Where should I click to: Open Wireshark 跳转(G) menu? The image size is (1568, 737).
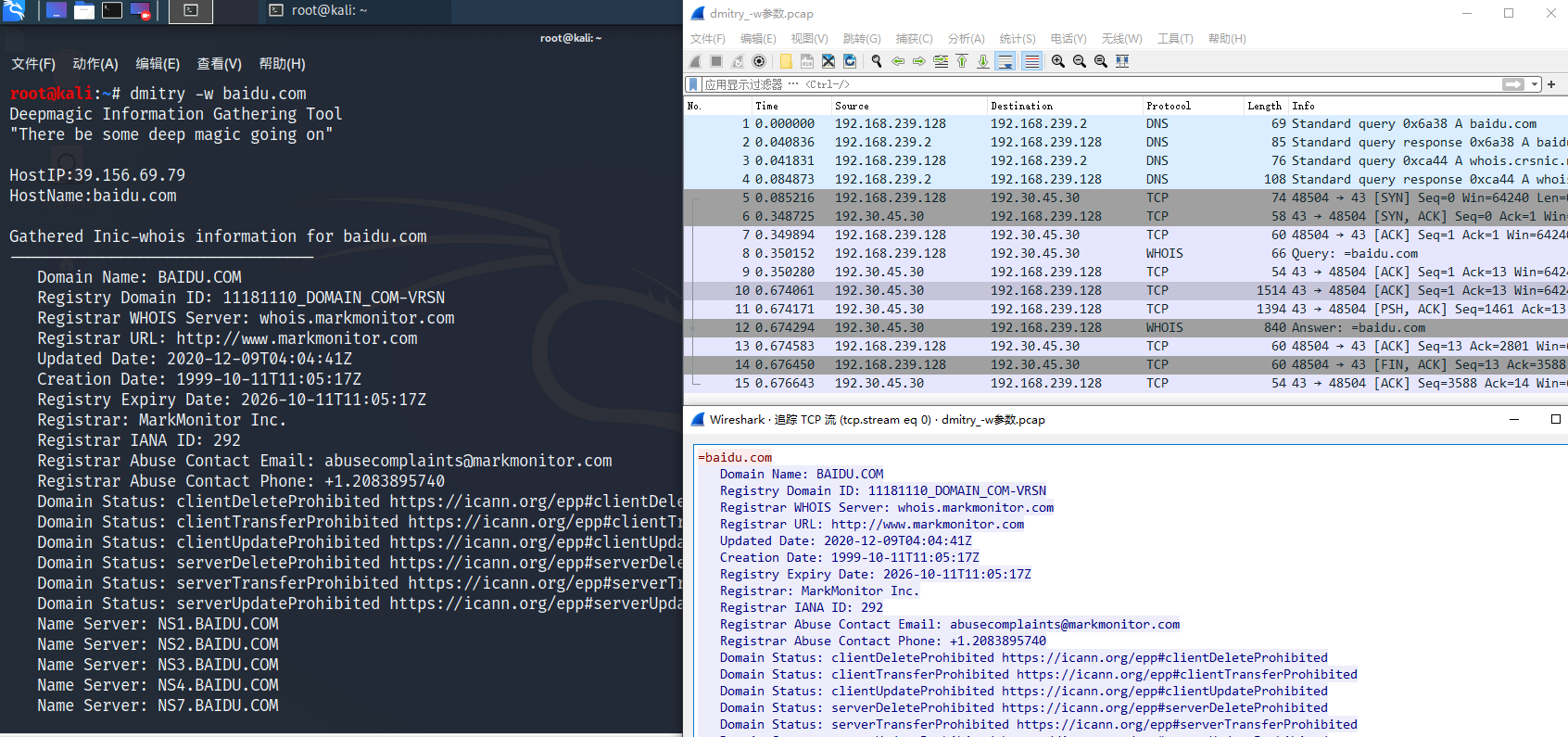[x=862, y=39]
